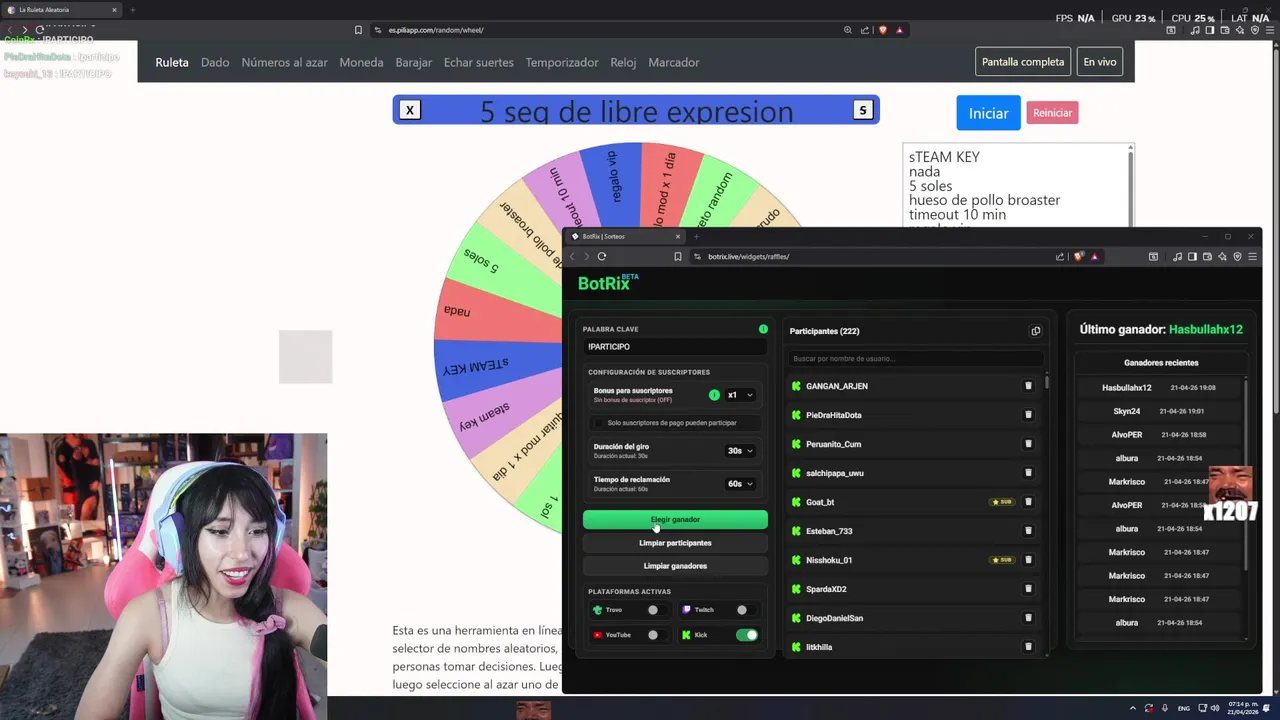The image size is (1280, 720).
Task: Delete participant Esteban_733
Action: 1028,531
